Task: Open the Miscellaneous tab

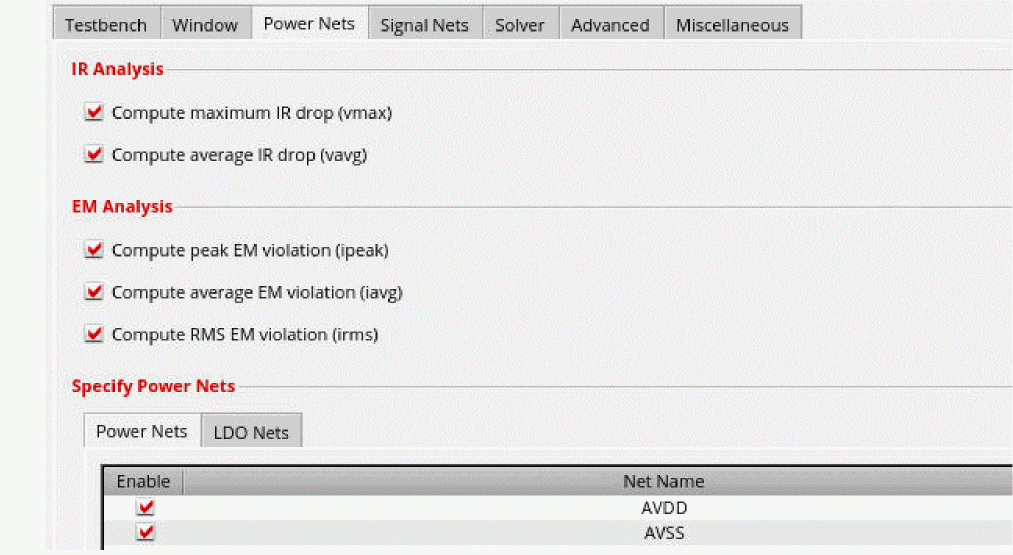Action: point(732,25)
